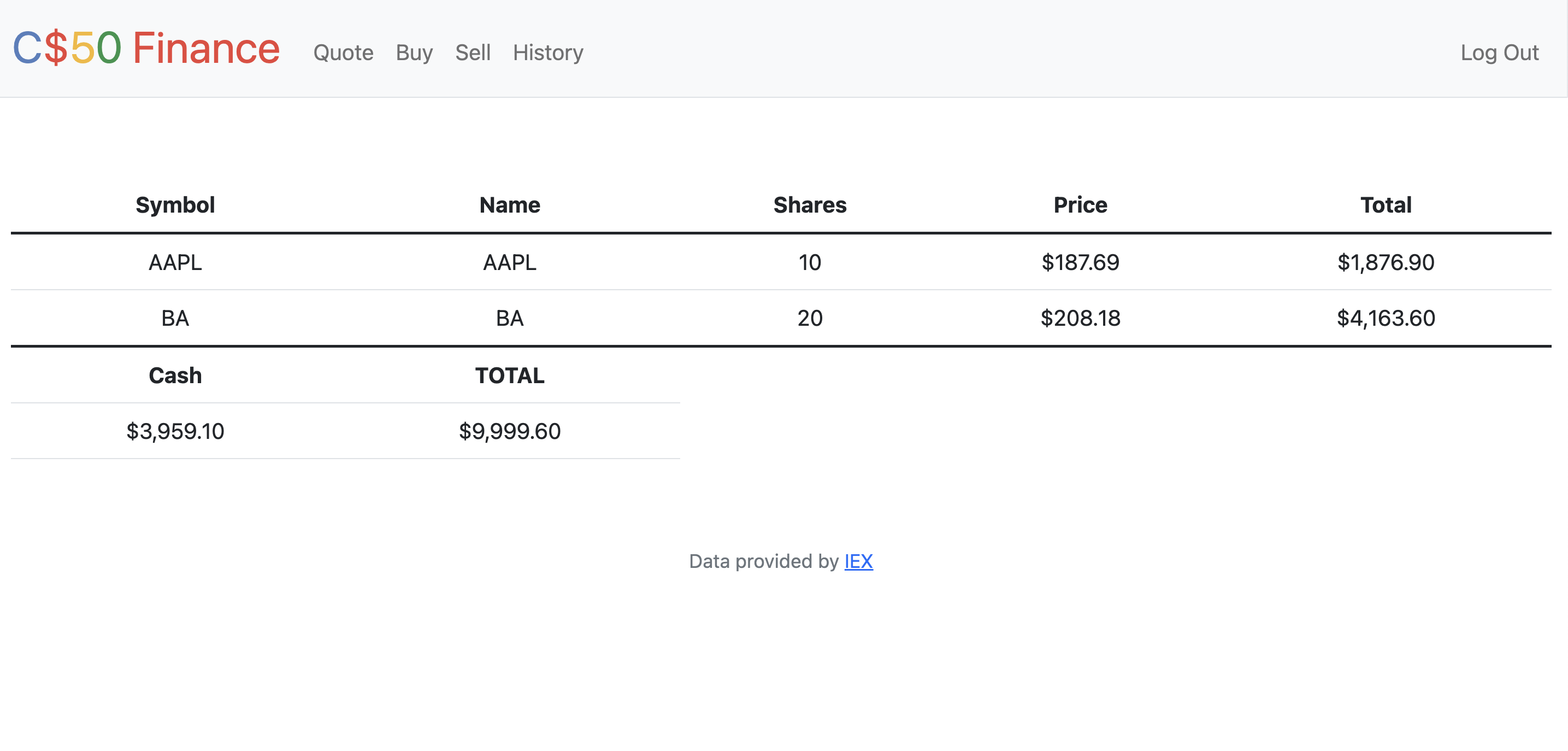The height and width of the screenshot is (751, 1568).
Task: Click the C$50 Finance logo
Action: click(146, 48)
